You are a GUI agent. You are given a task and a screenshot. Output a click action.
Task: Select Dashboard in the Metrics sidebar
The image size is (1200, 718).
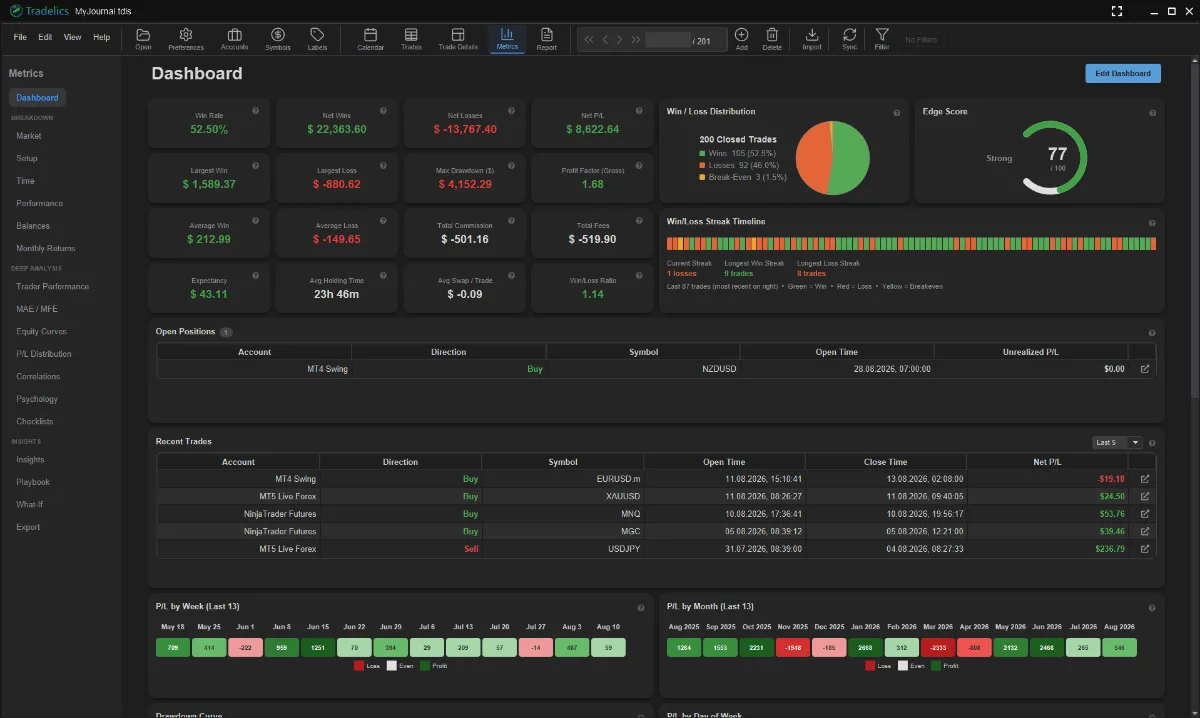pyautogui.click(x=37, y=98)
